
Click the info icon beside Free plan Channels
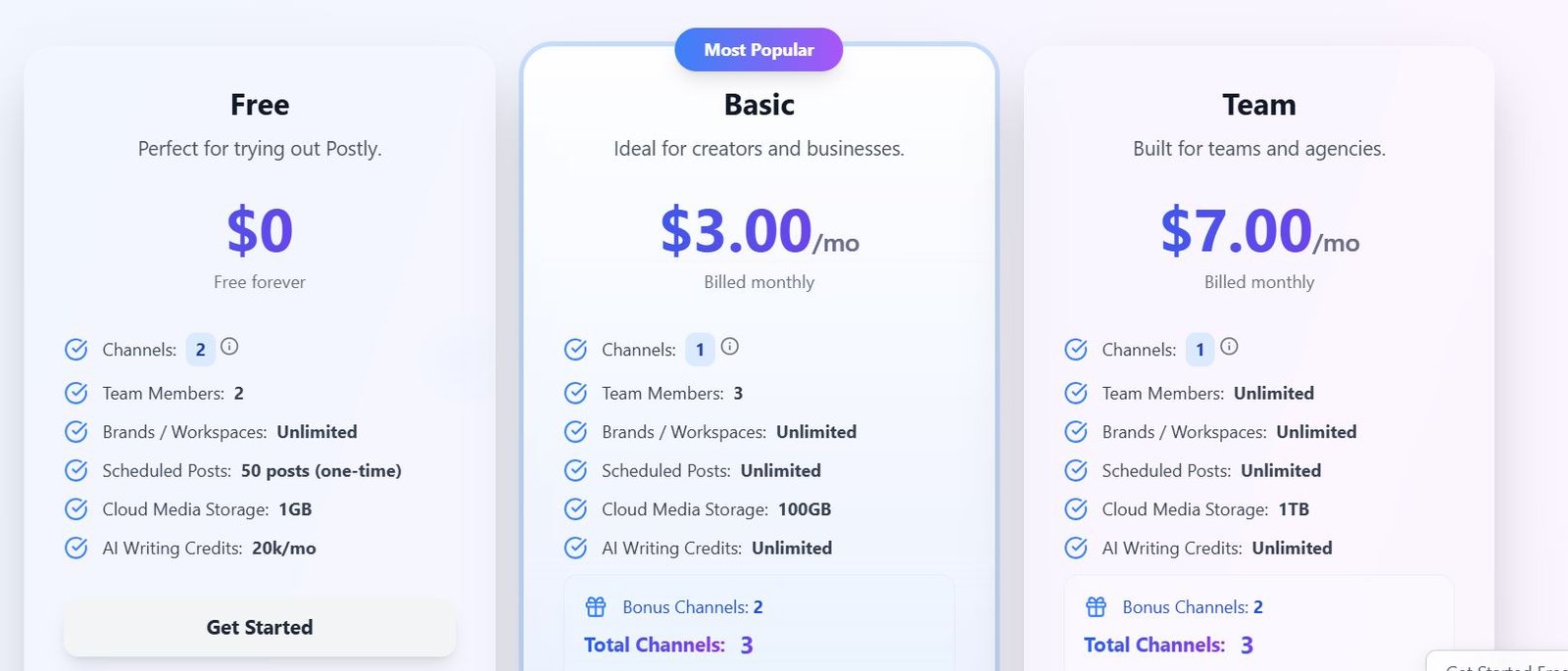coord(229,347)
